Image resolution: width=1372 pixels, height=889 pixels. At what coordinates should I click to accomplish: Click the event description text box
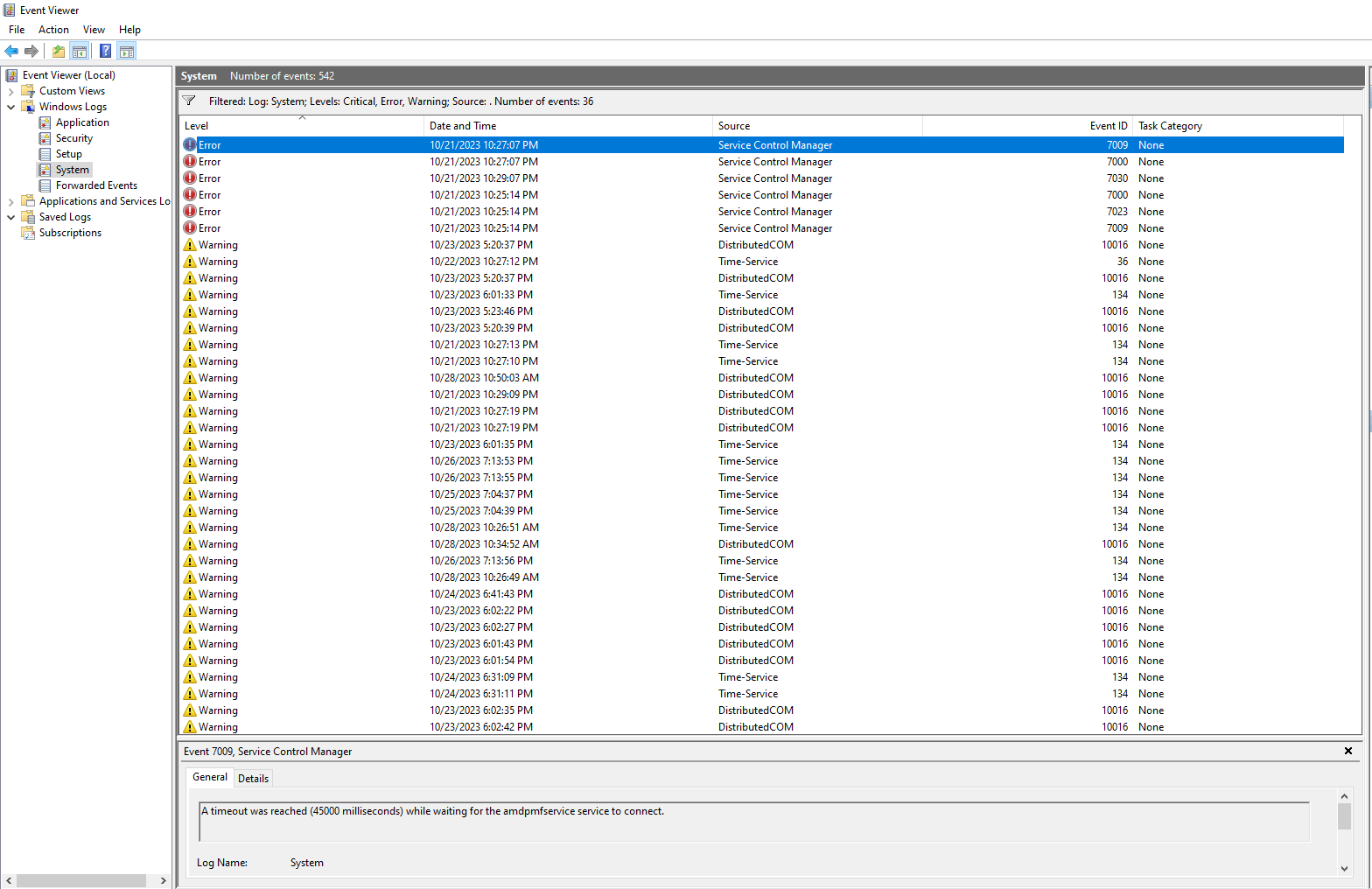pos(754,822)
